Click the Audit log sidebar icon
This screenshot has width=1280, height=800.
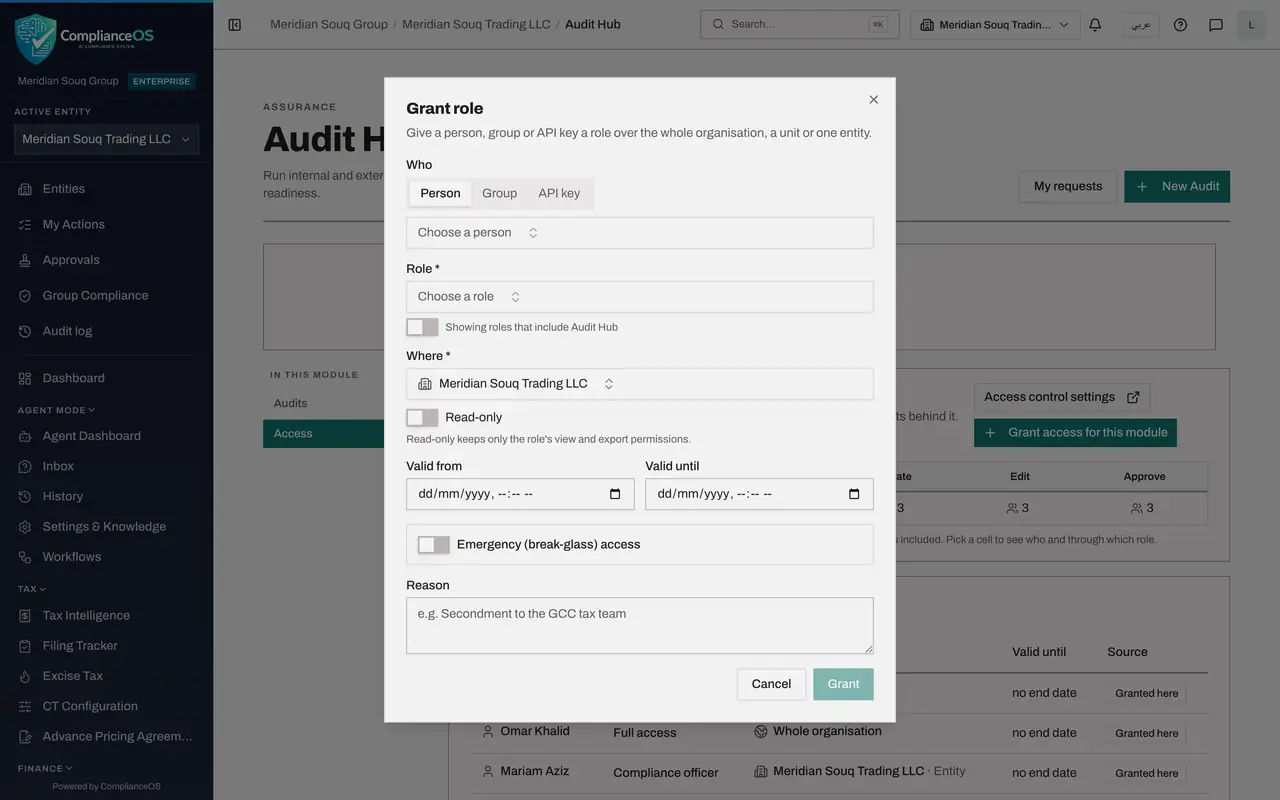(25, 331)
